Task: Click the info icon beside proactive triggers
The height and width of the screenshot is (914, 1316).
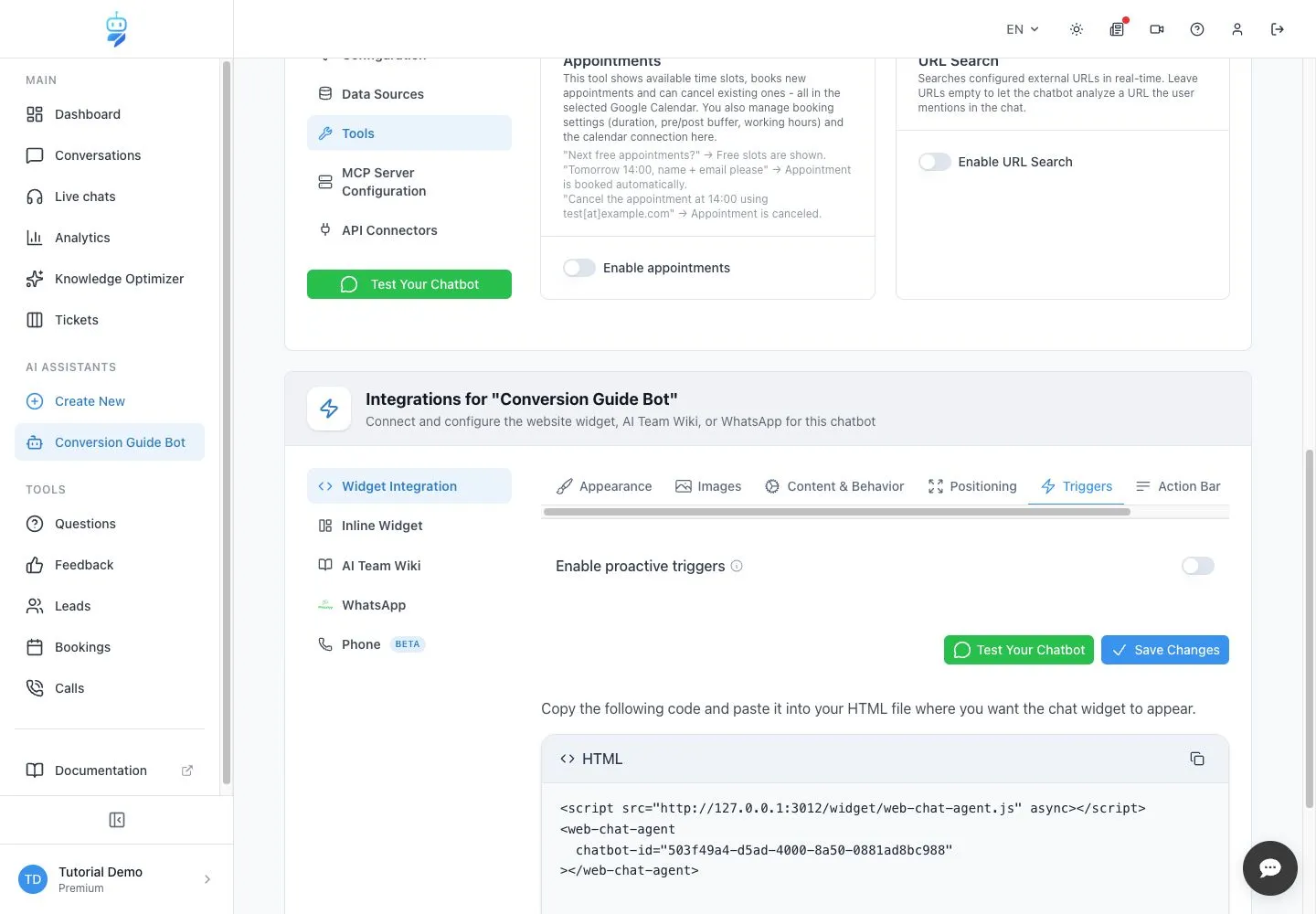Action: tap(737, 566)
